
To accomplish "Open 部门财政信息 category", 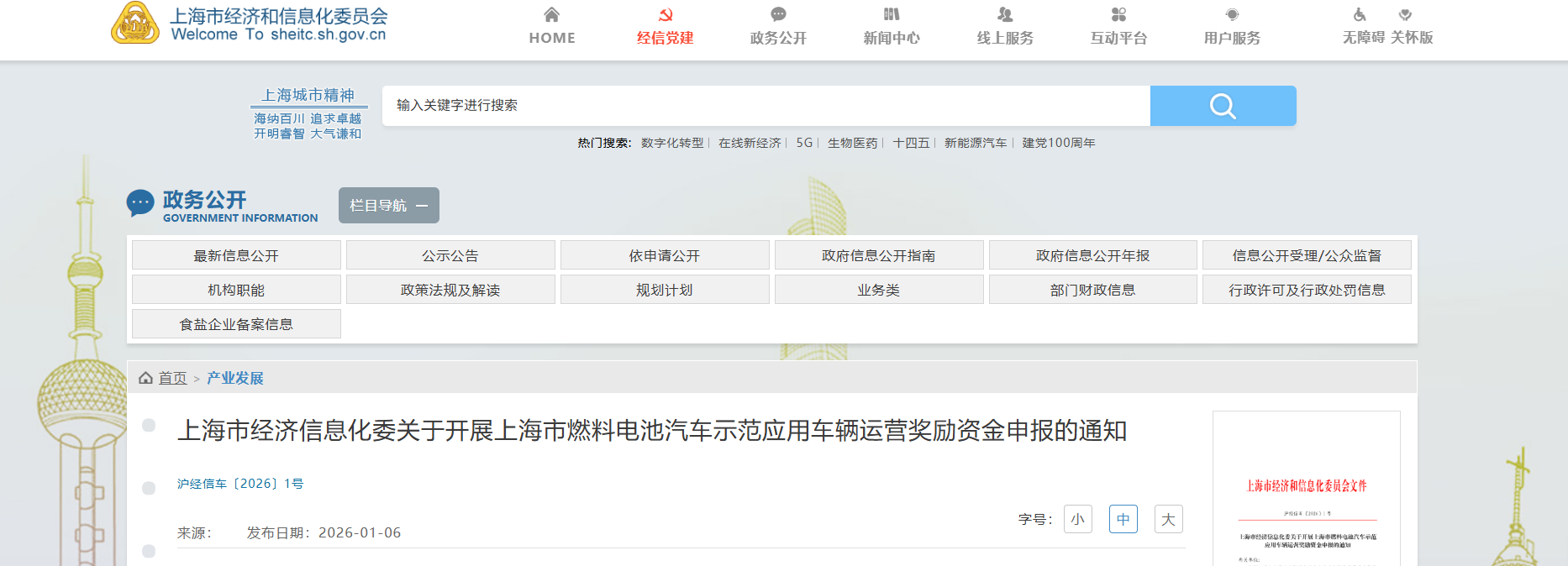I will pyautogui.click(x=1093, y=290).
